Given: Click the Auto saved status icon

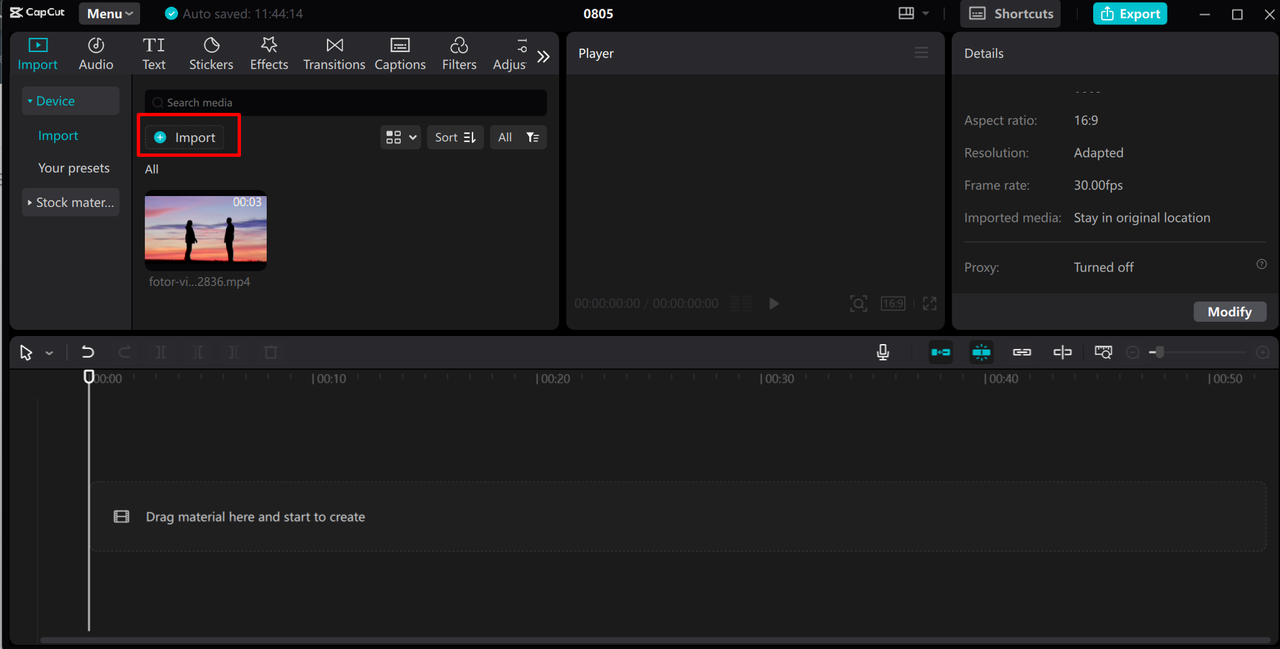Looking at the screenshot, I should (171, 14).
